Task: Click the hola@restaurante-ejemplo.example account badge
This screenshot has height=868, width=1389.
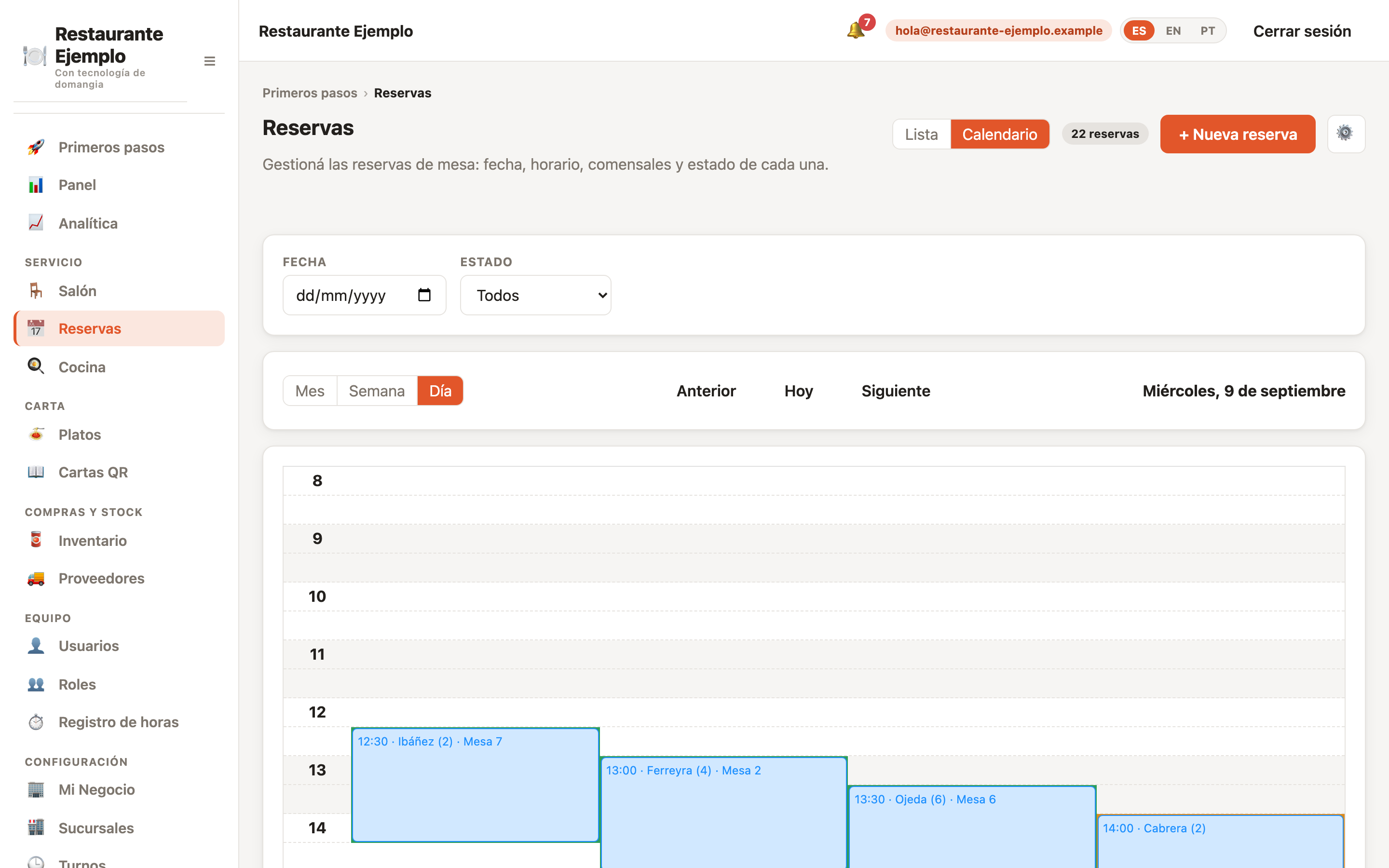Action: coord(998,30)
